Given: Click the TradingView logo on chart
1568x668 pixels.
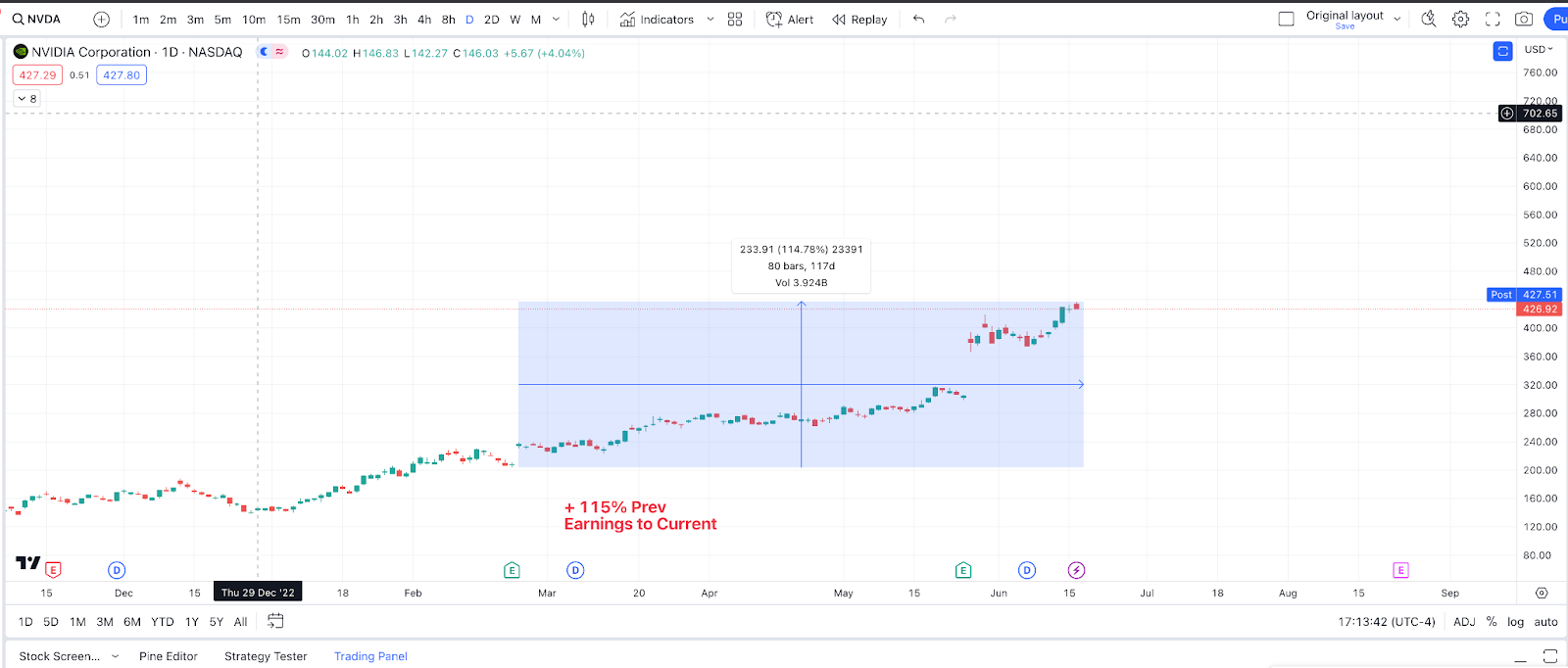Looking at the screenshot, I should (x=28, y=563).
